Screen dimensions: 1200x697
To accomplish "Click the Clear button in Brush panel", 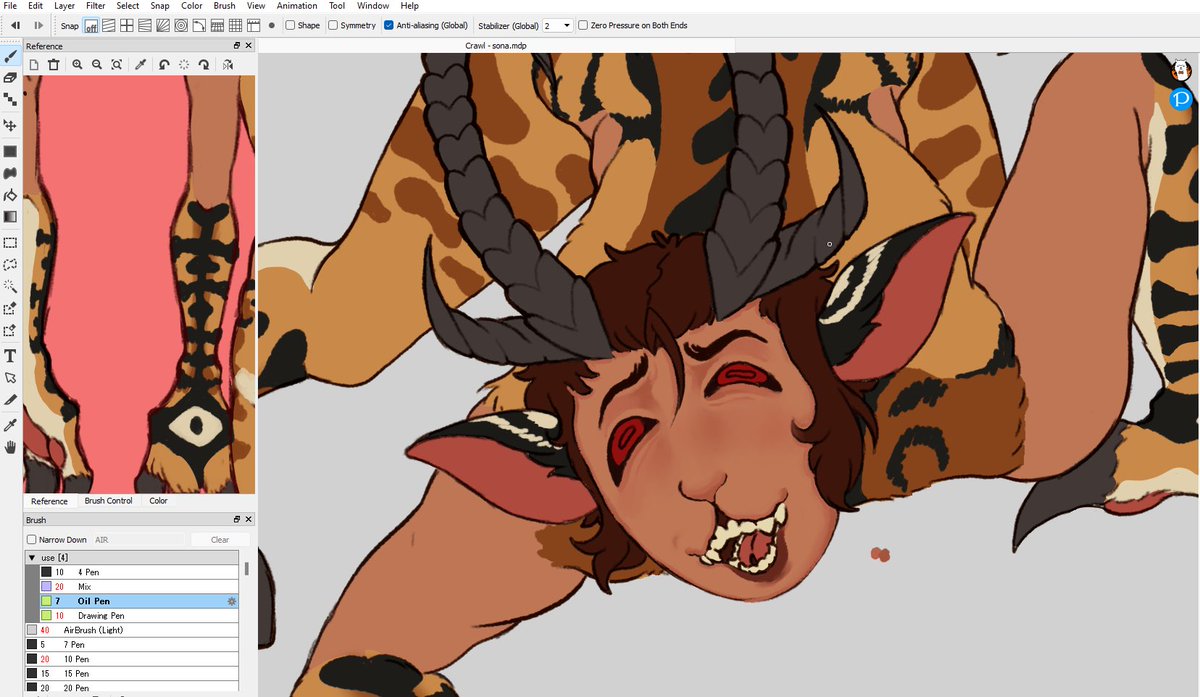I will pos(220,539).
